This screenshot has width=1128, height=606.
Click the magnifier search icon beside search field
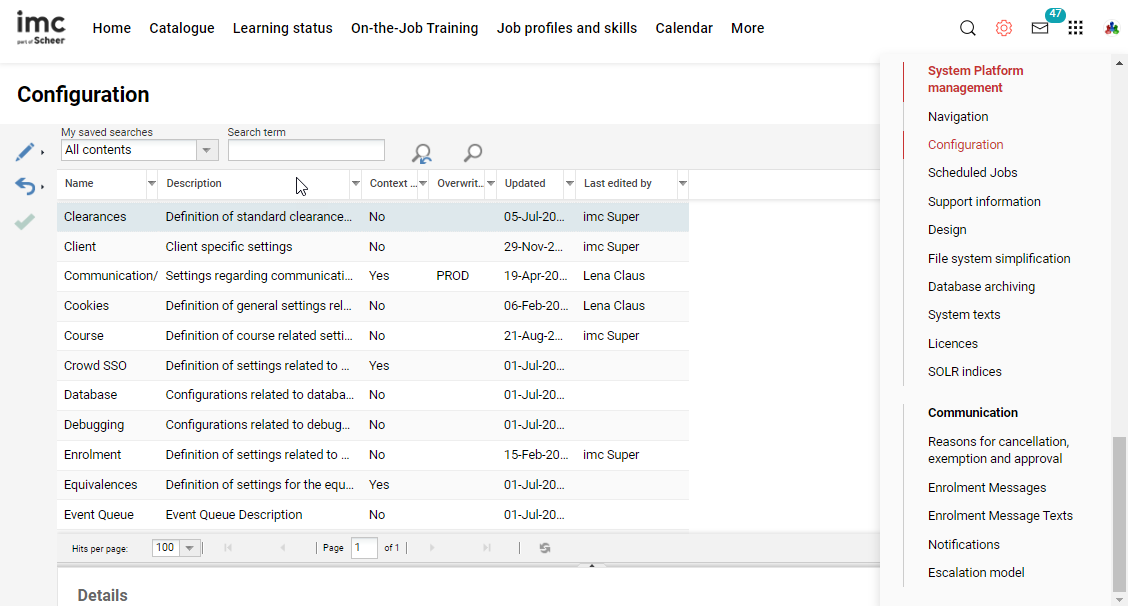coord(473,152)
